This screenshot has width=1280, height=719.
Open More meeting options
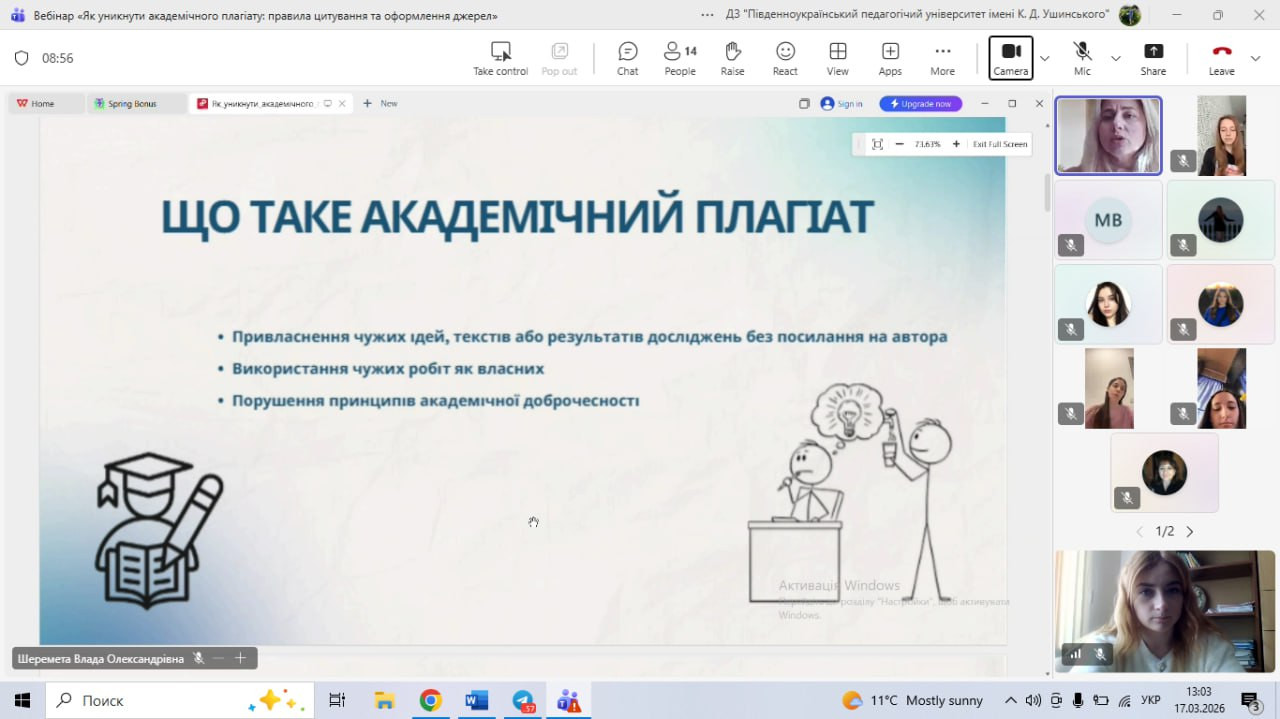click(942, 58)
